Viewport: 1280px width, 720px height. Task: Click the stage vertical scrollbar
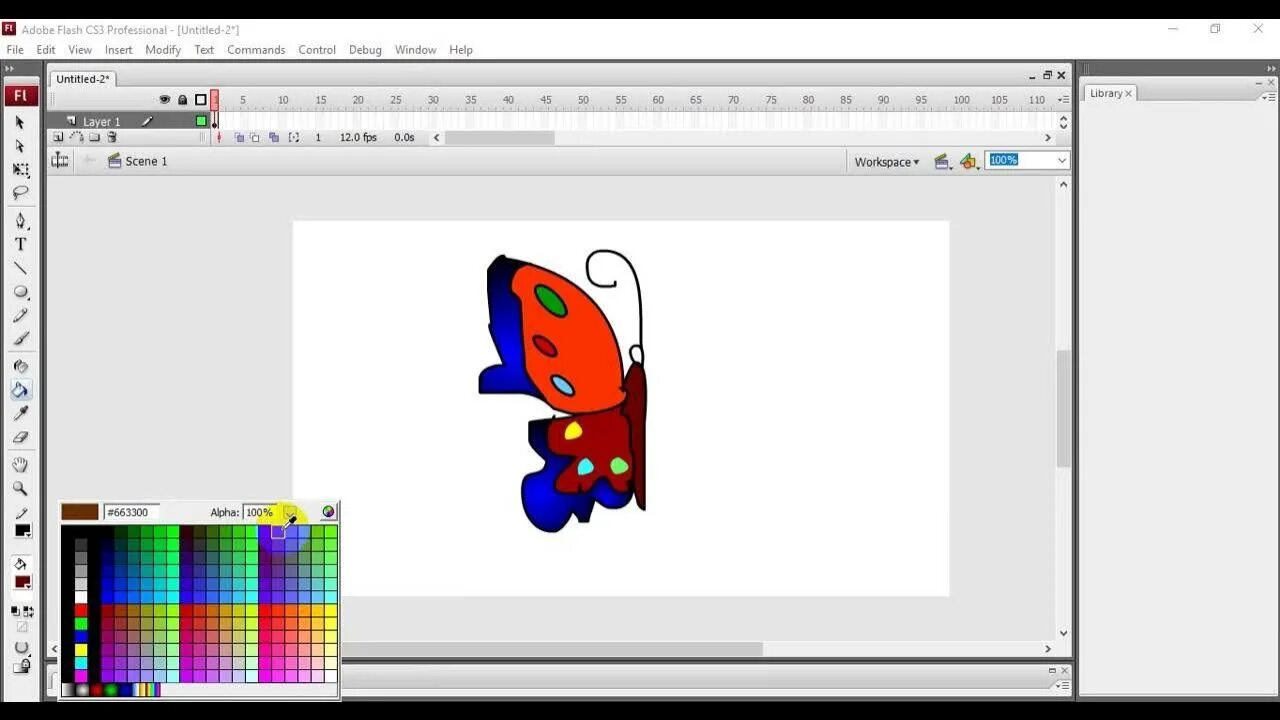1063,408
